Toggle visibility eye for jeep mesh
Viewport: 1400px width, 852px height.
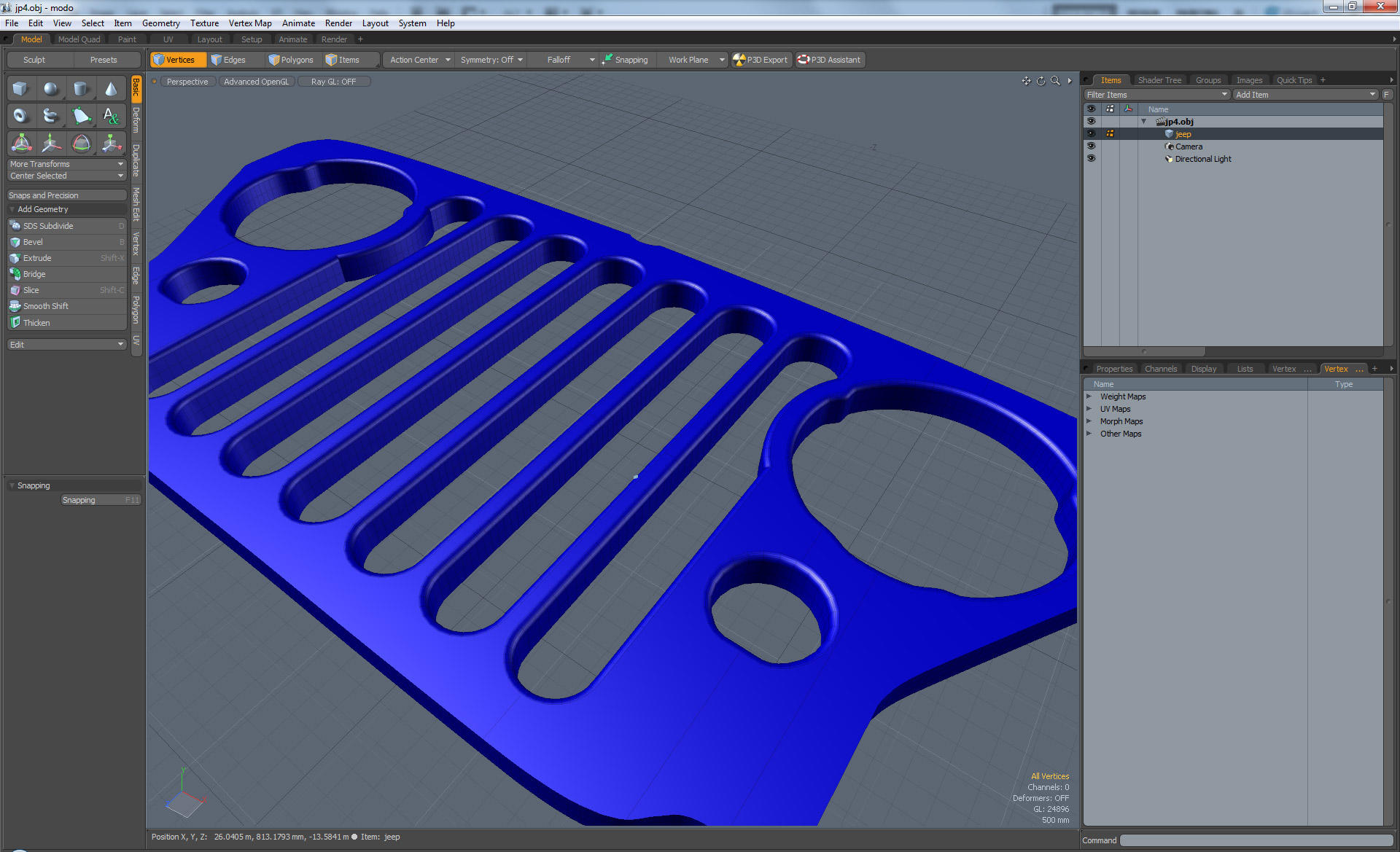1091,134
